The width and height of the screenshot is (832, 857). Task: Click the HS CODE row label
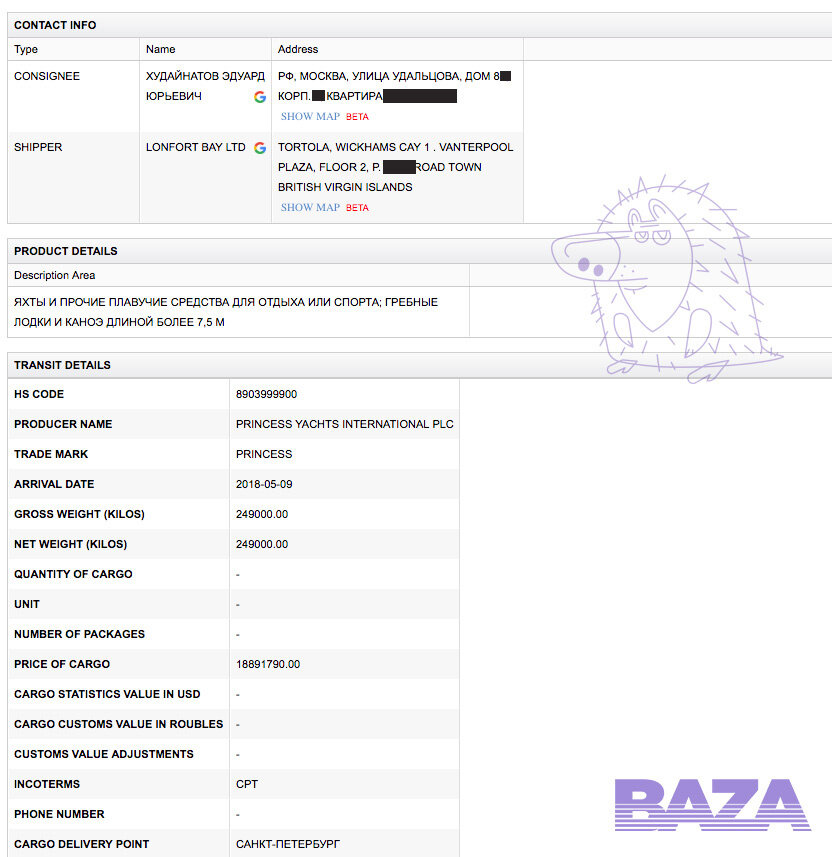[x=39, y=394]
